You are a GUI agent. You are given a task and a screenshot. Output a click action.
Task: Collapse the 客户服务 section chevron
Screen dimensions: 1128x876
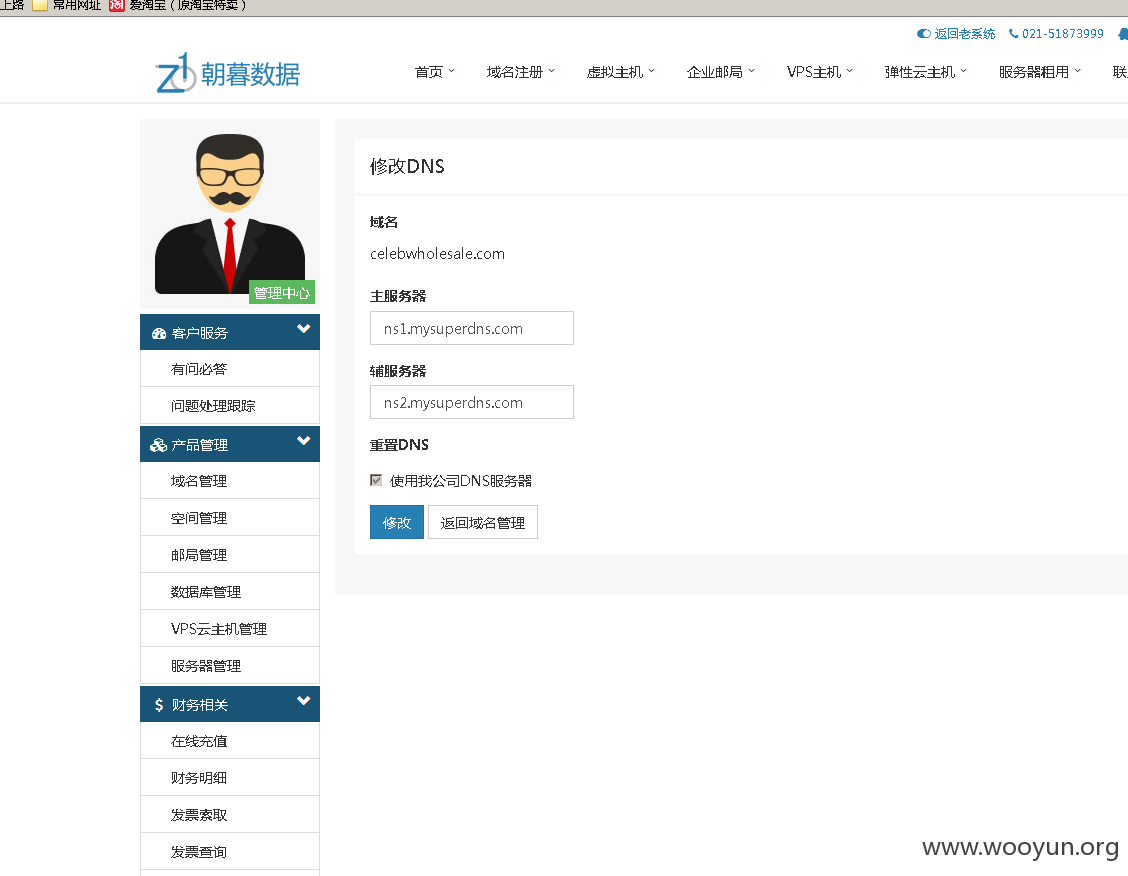[x=304, y=329]
